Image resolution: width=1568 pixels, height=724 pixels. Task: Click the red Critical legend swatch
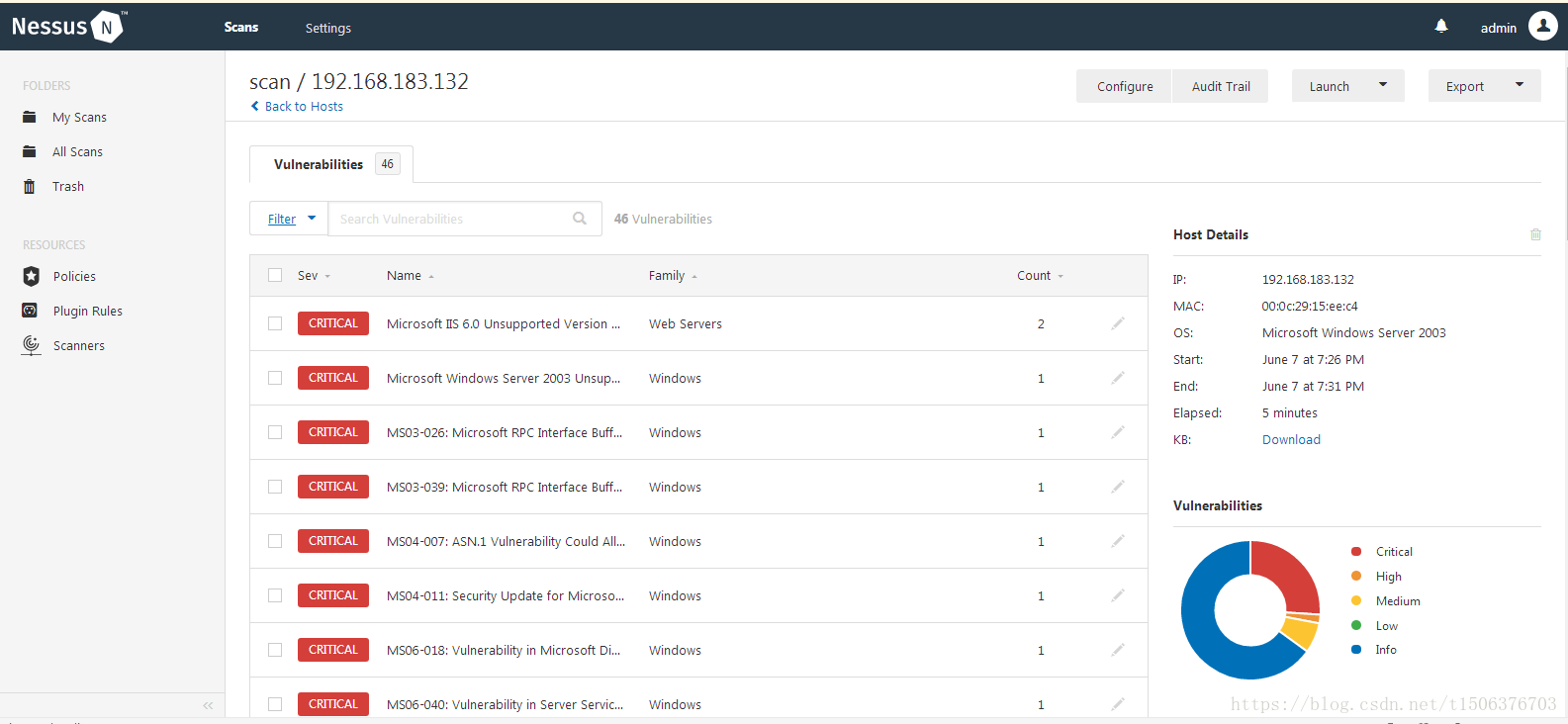click(1356, 551)
